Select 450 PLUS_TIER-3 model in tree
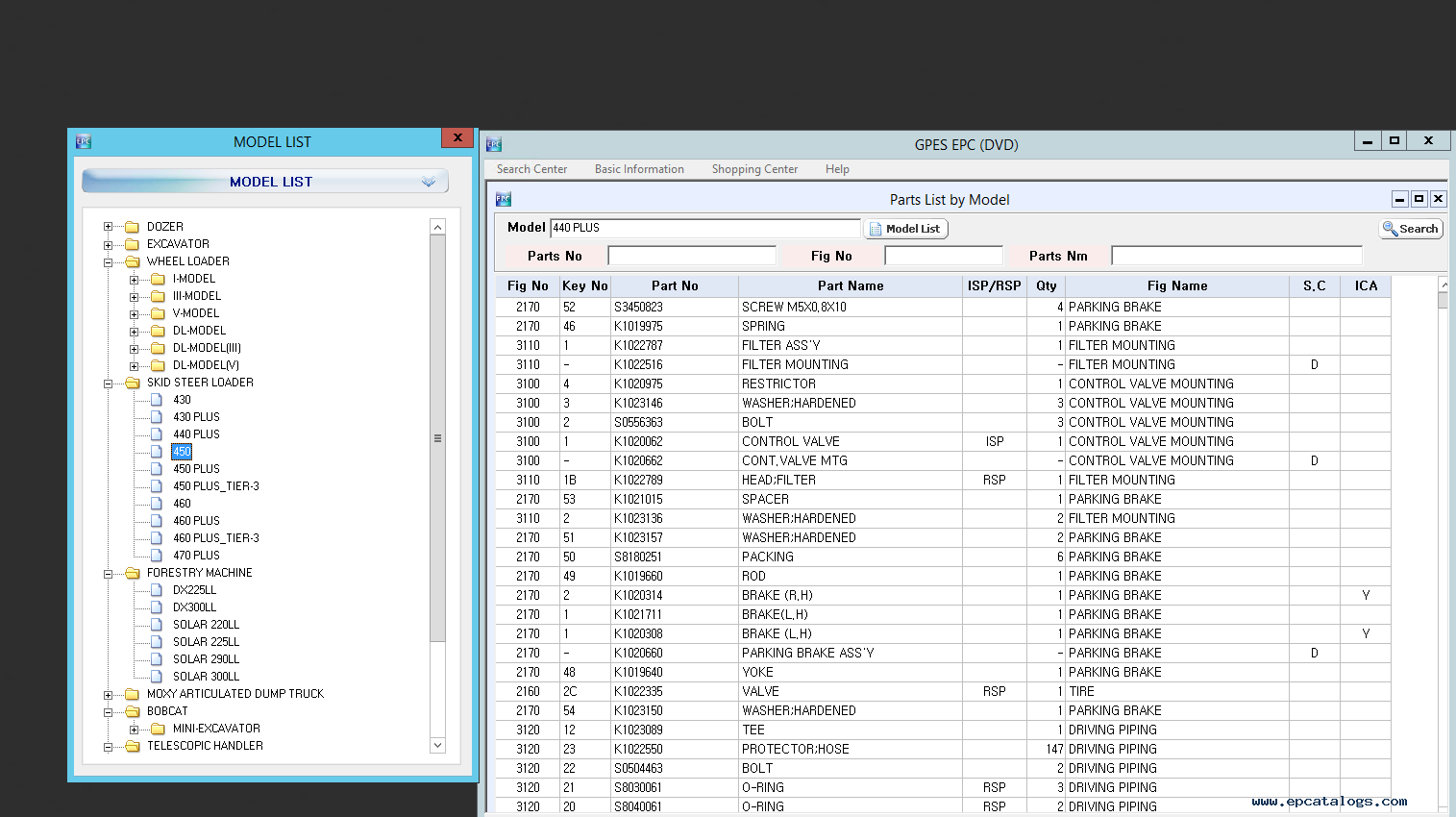This screenshot has width=1456, height=817. (x=215, y=486)
